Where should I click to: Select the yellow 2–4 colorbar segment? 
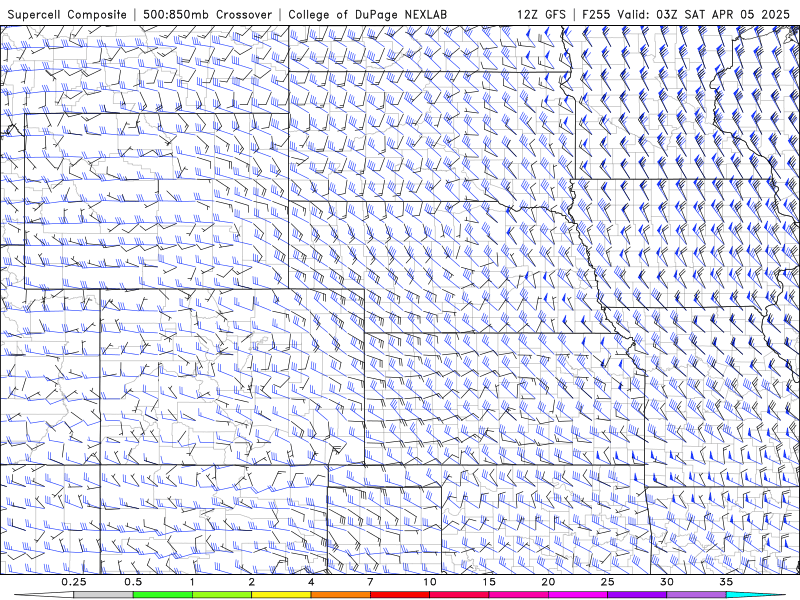(281, 595)
